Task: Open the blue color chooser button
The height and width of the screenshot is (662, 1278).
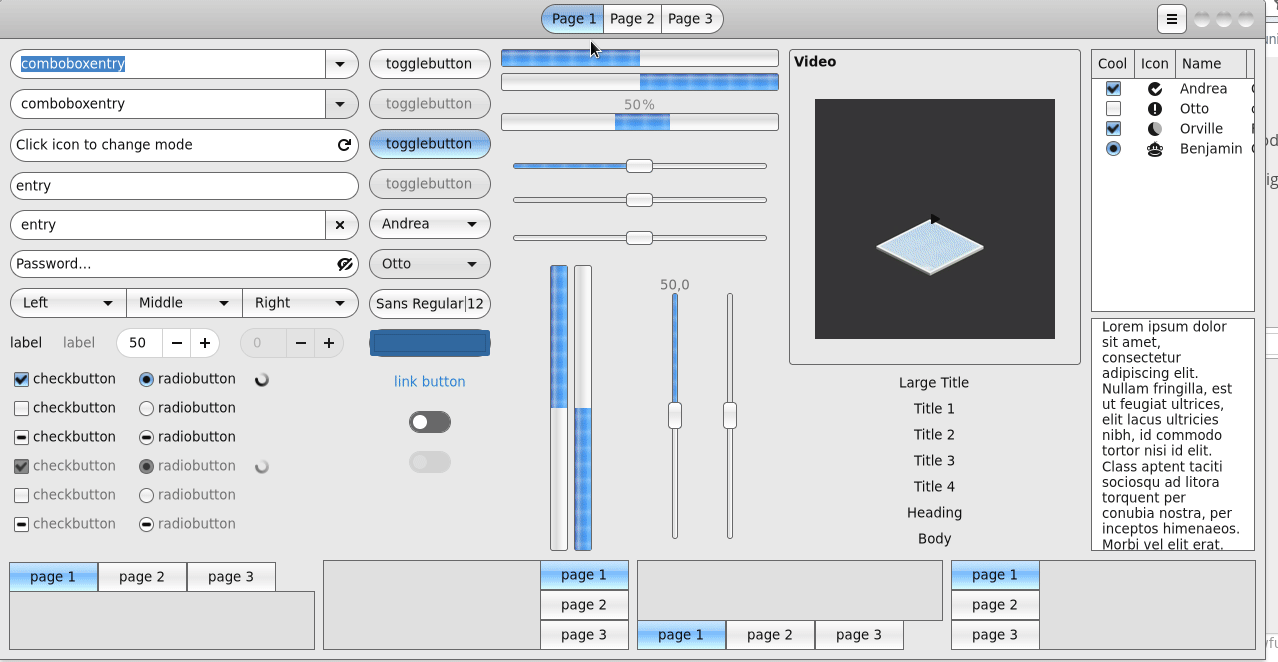Action: pyautogui.click(x=430, y=343)
